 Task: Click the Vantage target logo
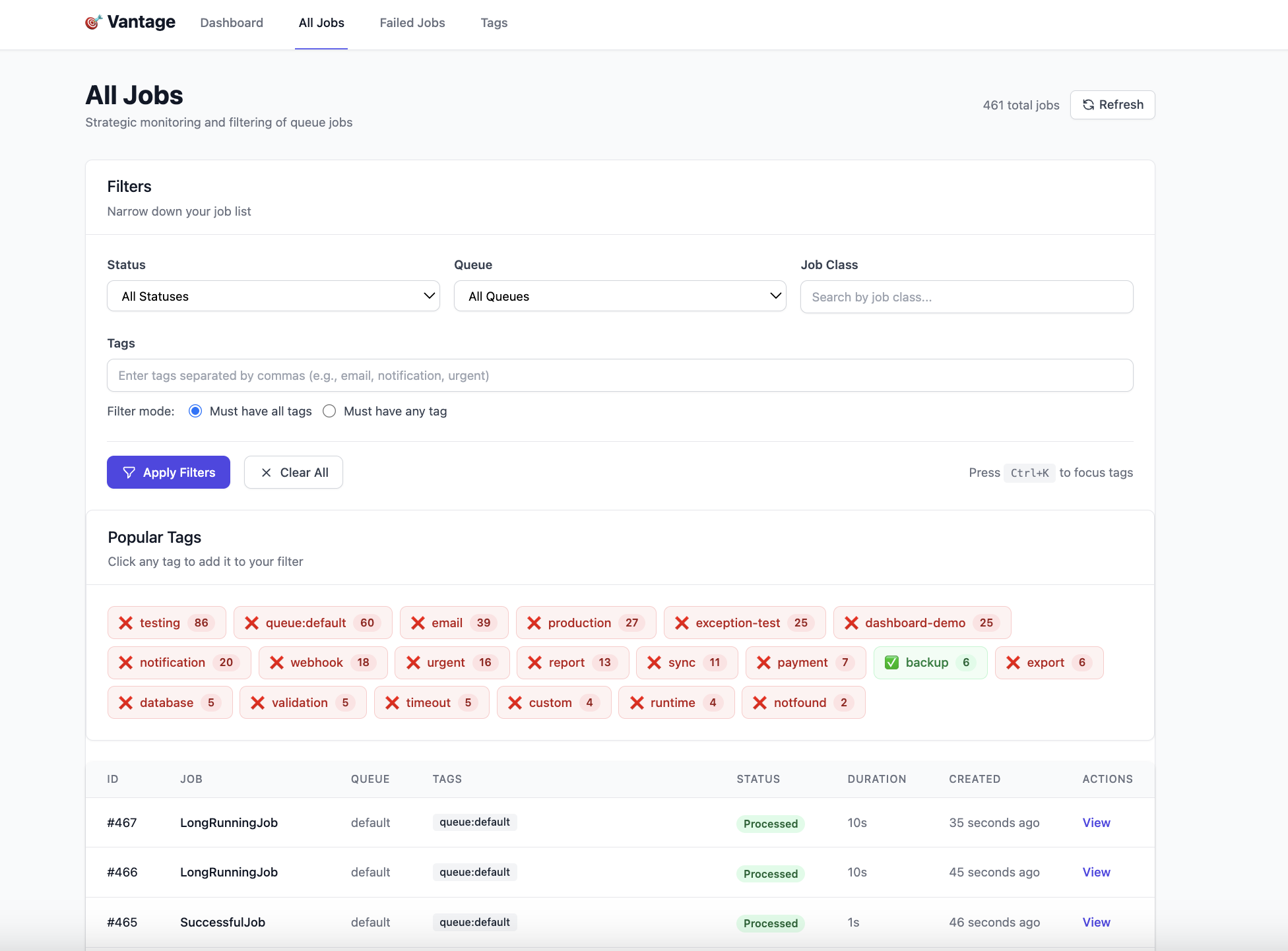(92, 22)
